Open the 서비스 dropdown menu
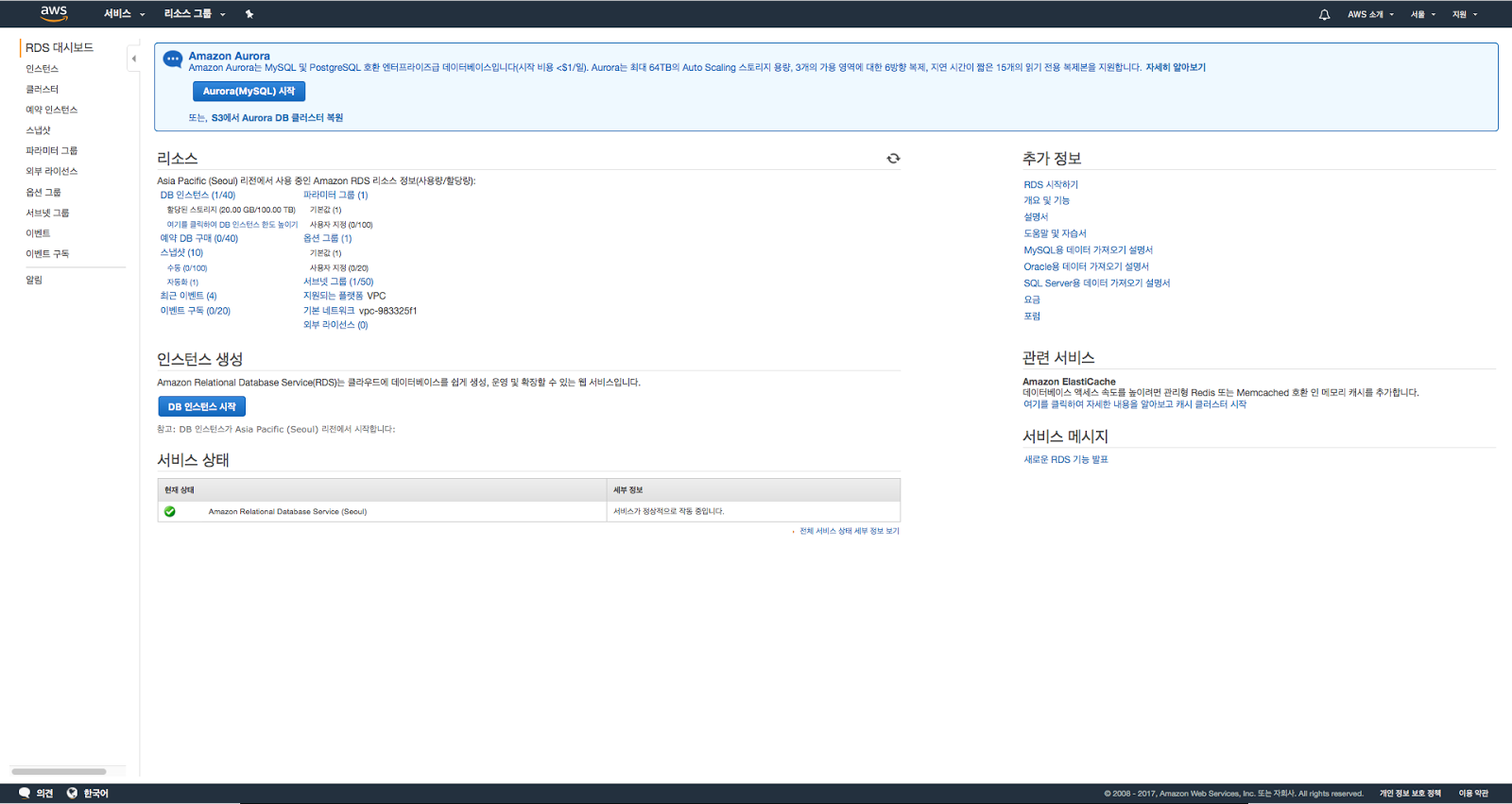Image resolution: width=1512 pixels, height=804 pixels. click(x=124, y=14)
